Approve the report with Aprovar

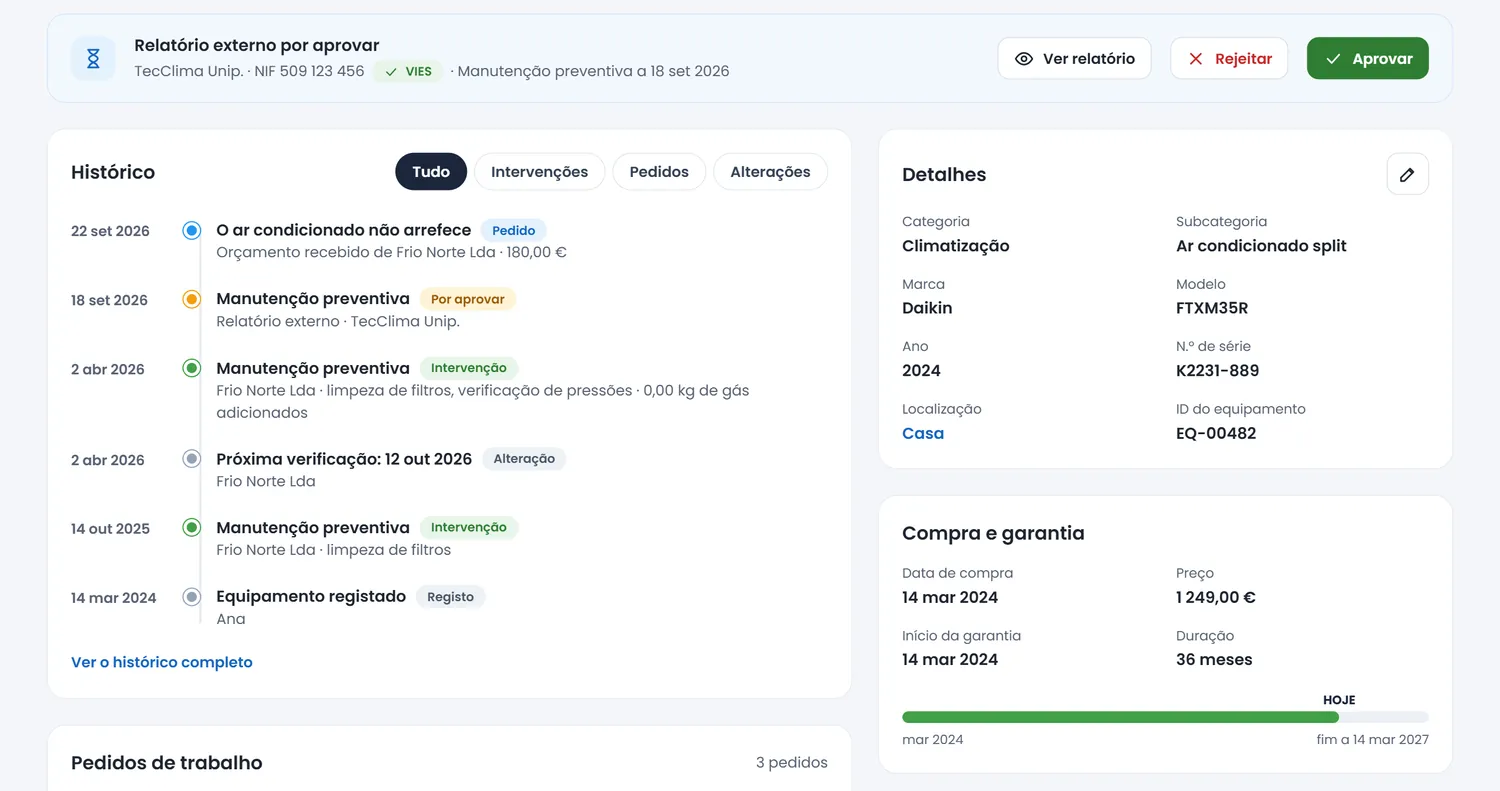tap(1367, 58)
